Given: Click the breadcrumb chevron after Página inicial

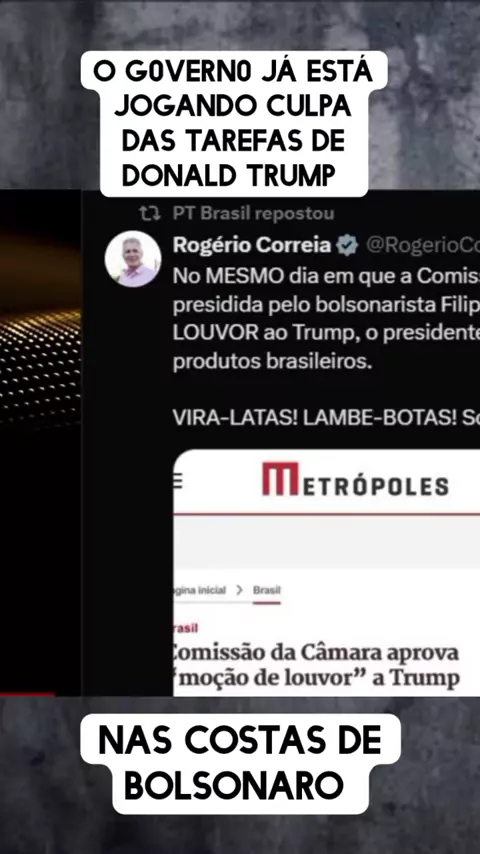Looking at the screenshot, I should click(239, 590).
